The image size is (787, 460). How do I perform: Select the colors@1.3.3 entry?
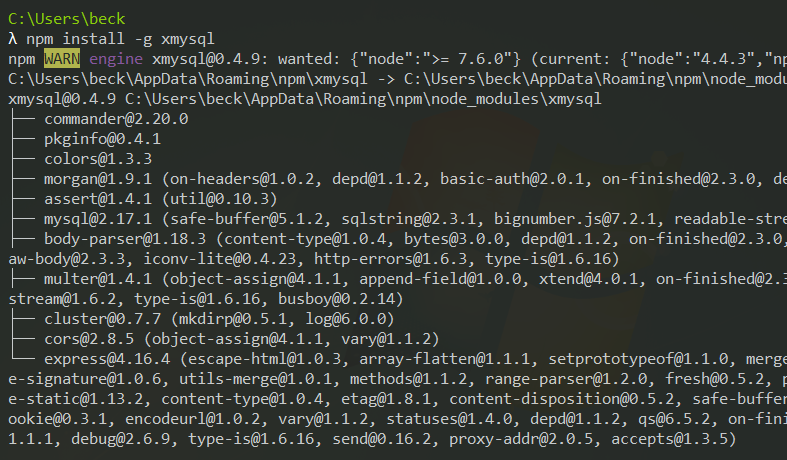(x=97, y=159)
